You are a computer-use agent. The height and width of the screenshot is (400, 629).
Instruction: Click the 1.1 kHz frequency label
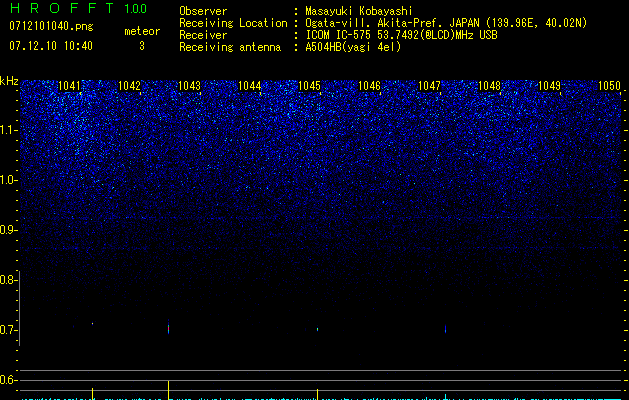pyautogui.click(x=9, y=130)
